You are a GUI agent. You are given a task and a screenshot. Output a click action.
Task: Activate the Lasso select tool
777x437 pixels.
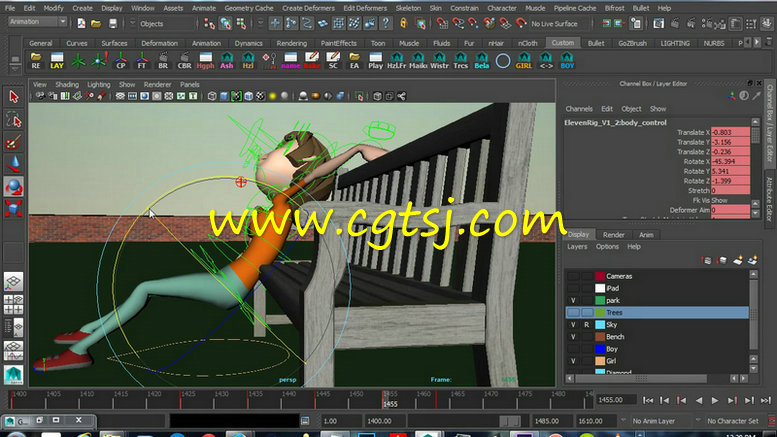click(x=13, y=120)
